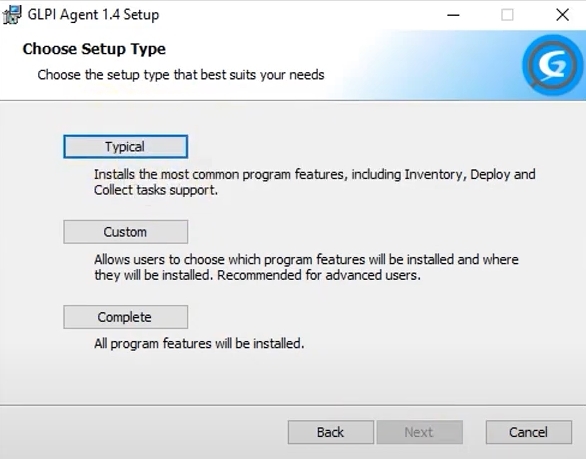Go Back to the previous step
This screenshot has width=586, height=459.
[331, 432]
